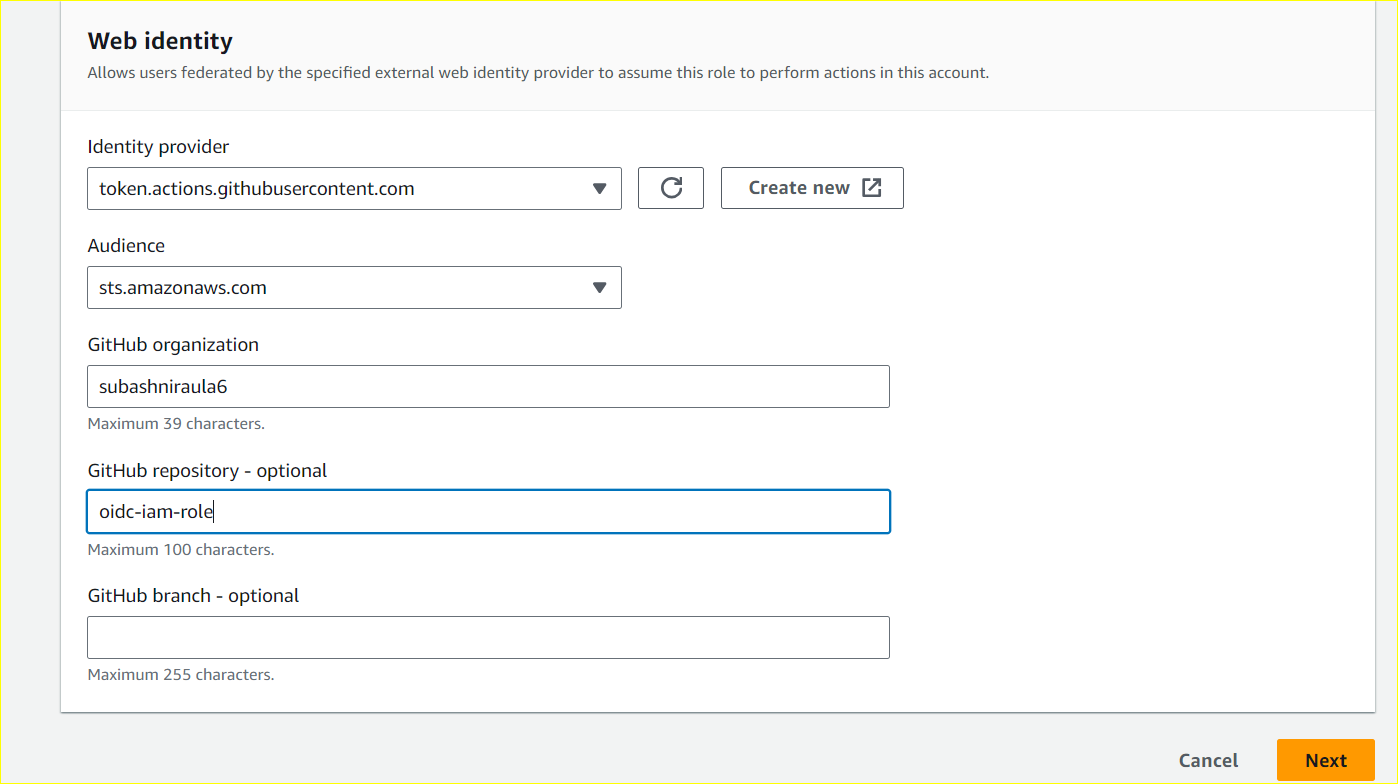
Task: Click the Create new provider button
Action: click(x=812, y=187)
